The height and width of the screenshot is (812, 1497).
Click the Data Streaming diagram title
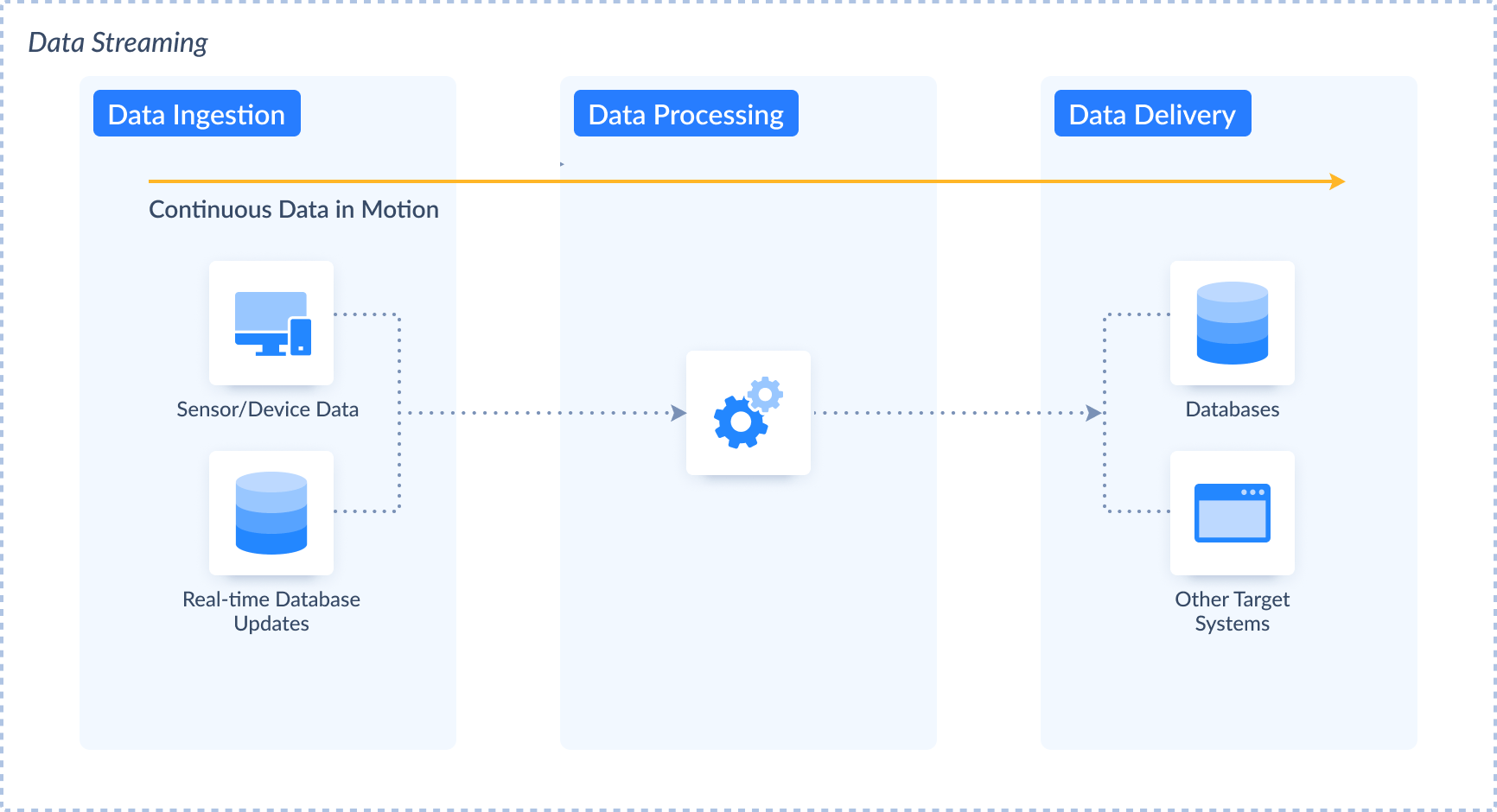[118, 41]
